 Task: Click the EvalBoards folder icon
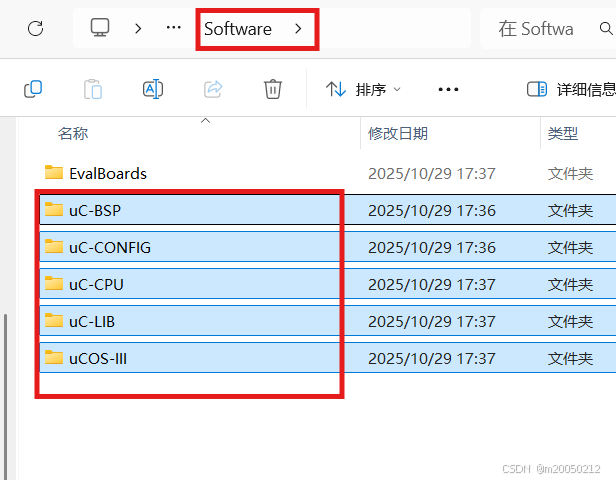pos(54,172)
